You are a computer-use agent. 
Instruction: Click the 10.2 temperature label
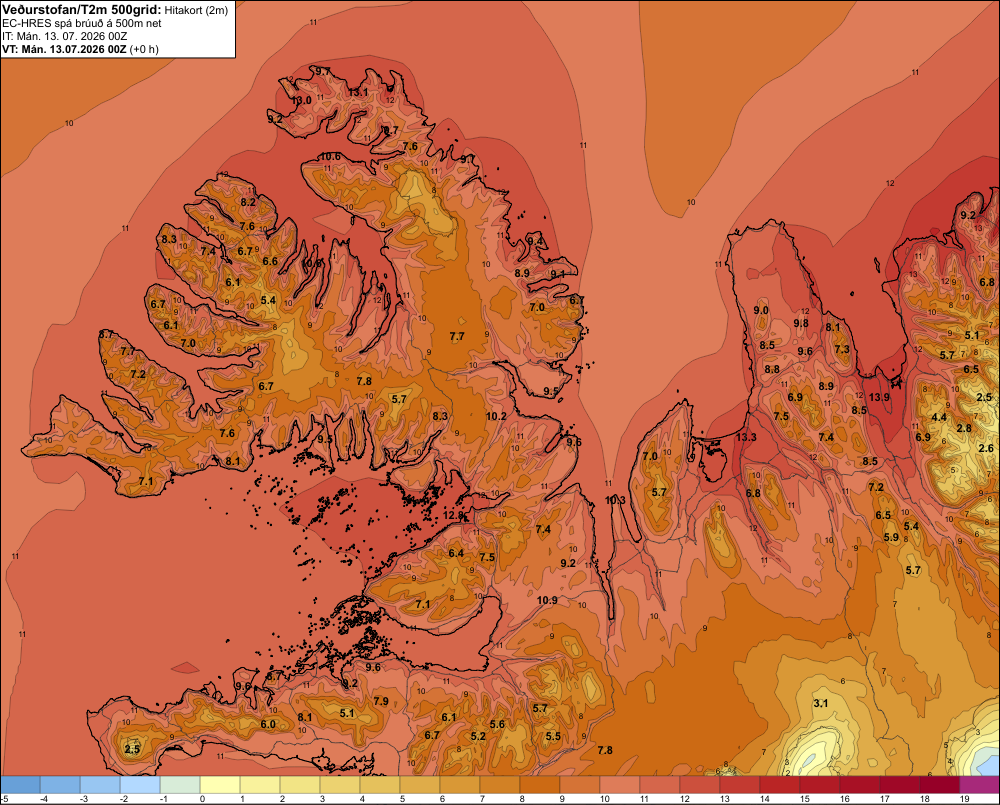pos(496,416)
